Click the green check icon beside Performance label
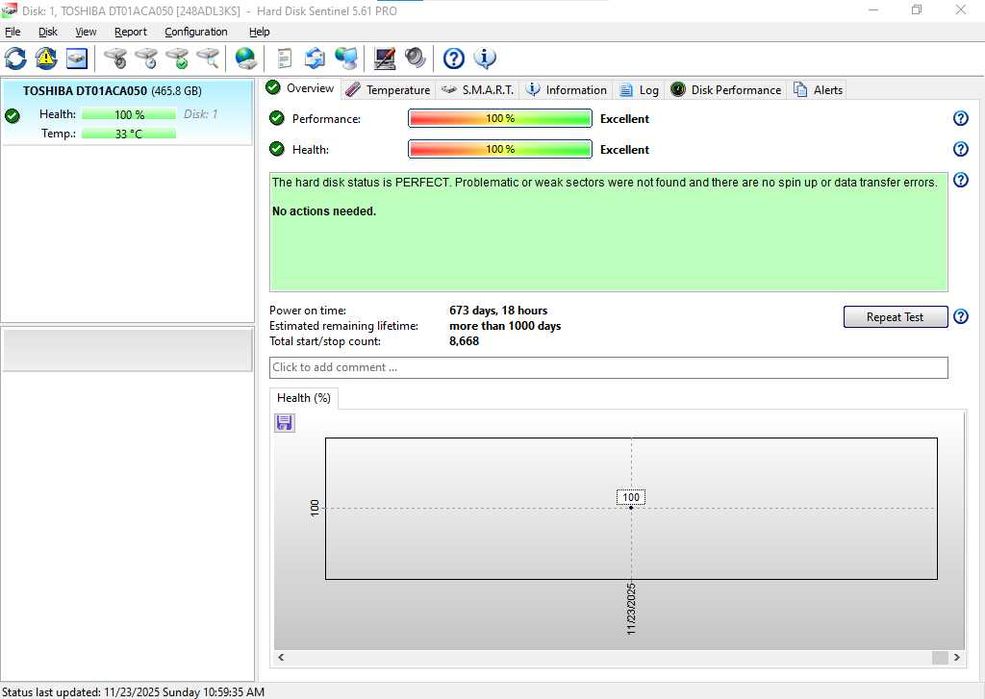The width and height of the screenshot is (985, 699). tap(276, 118)
